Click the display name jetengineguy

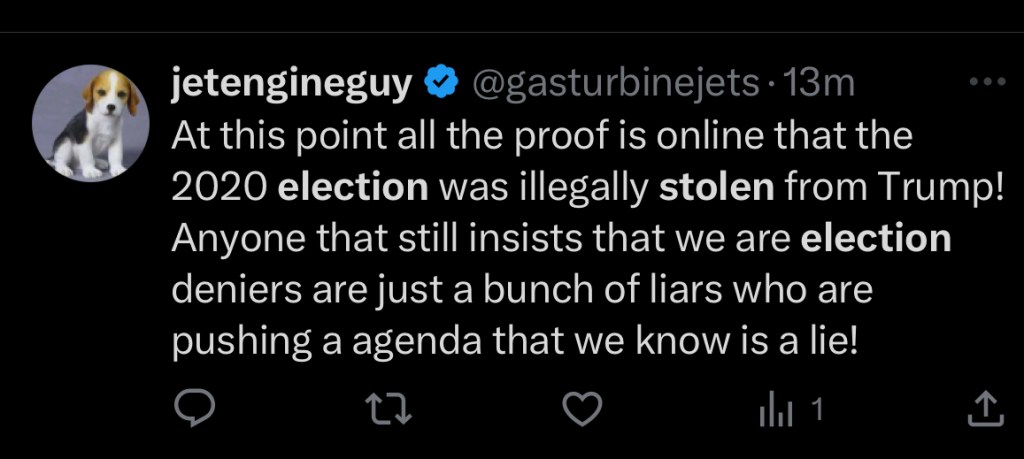coord(292,86)
